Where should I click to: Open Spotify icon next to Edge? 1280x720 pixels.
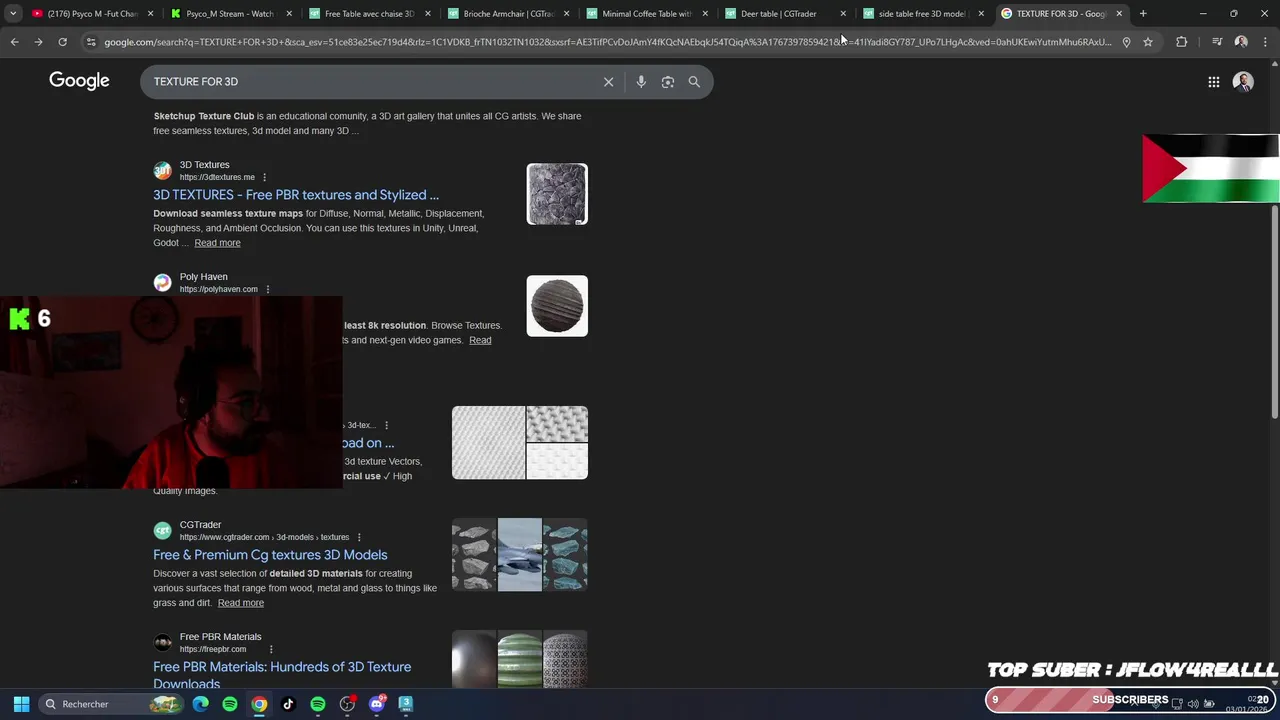pos(230,704)
